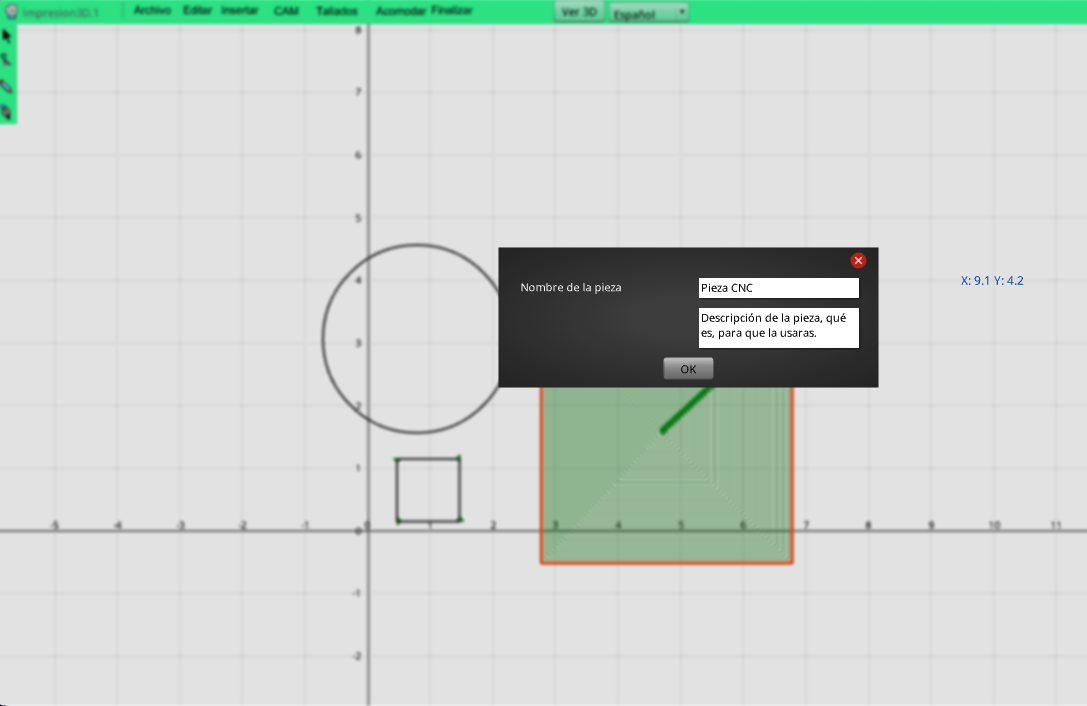The width and height of the screenshot is (1087, 706).
Task: Select the pencil drawing tool
Action: click(7, 87)
